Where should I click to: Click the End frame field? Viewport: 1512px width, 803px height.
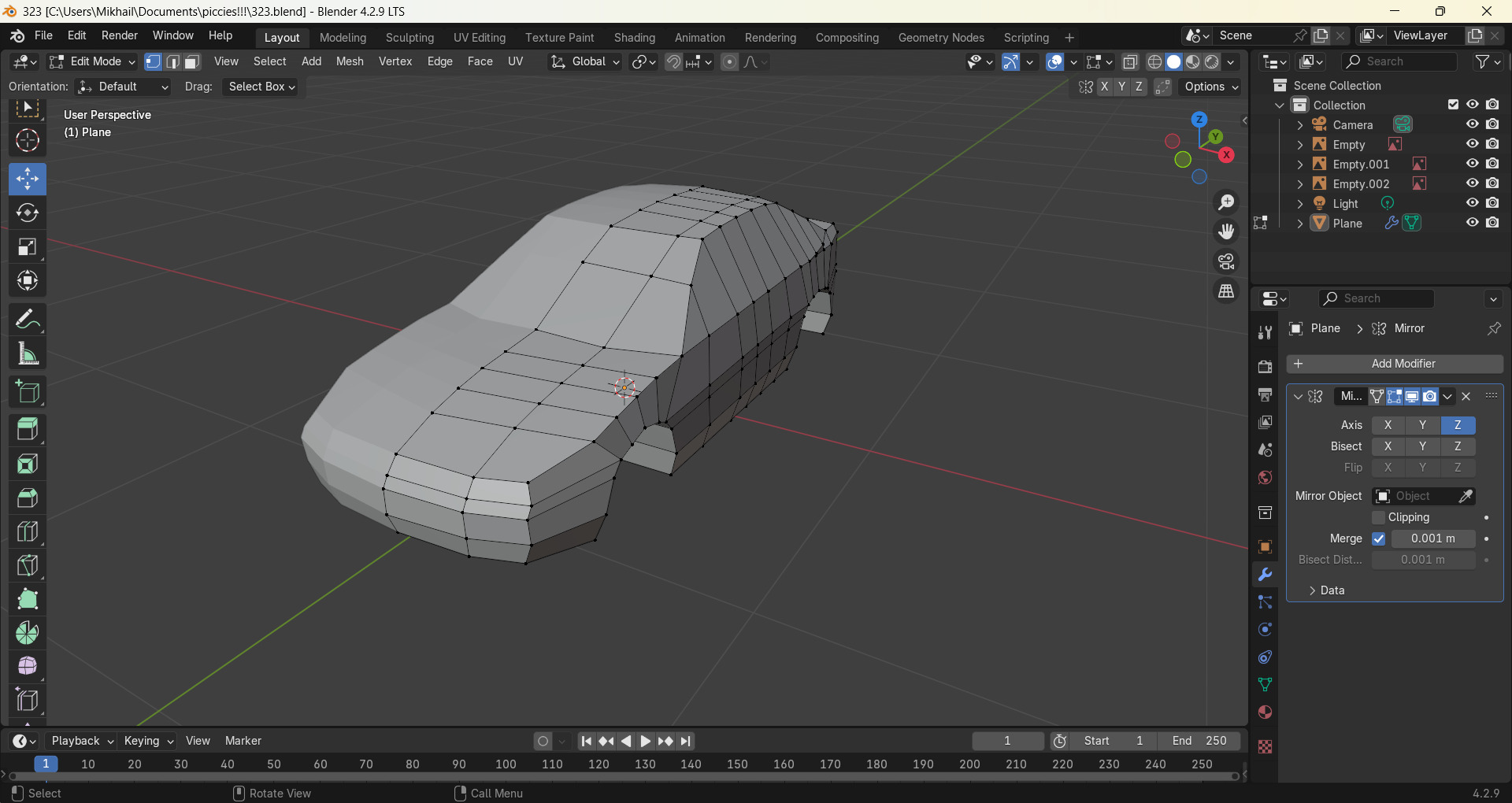1199,741
